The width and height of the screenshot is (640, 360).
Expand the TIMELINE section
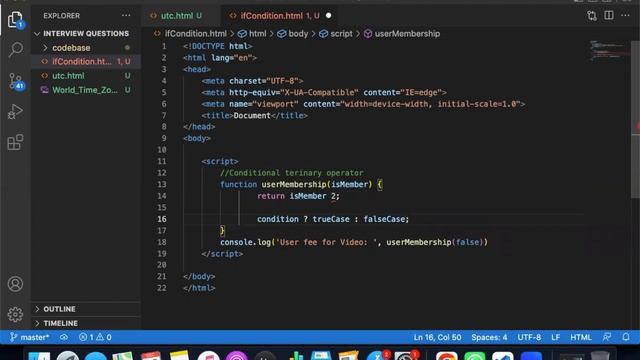coord(86,323)
